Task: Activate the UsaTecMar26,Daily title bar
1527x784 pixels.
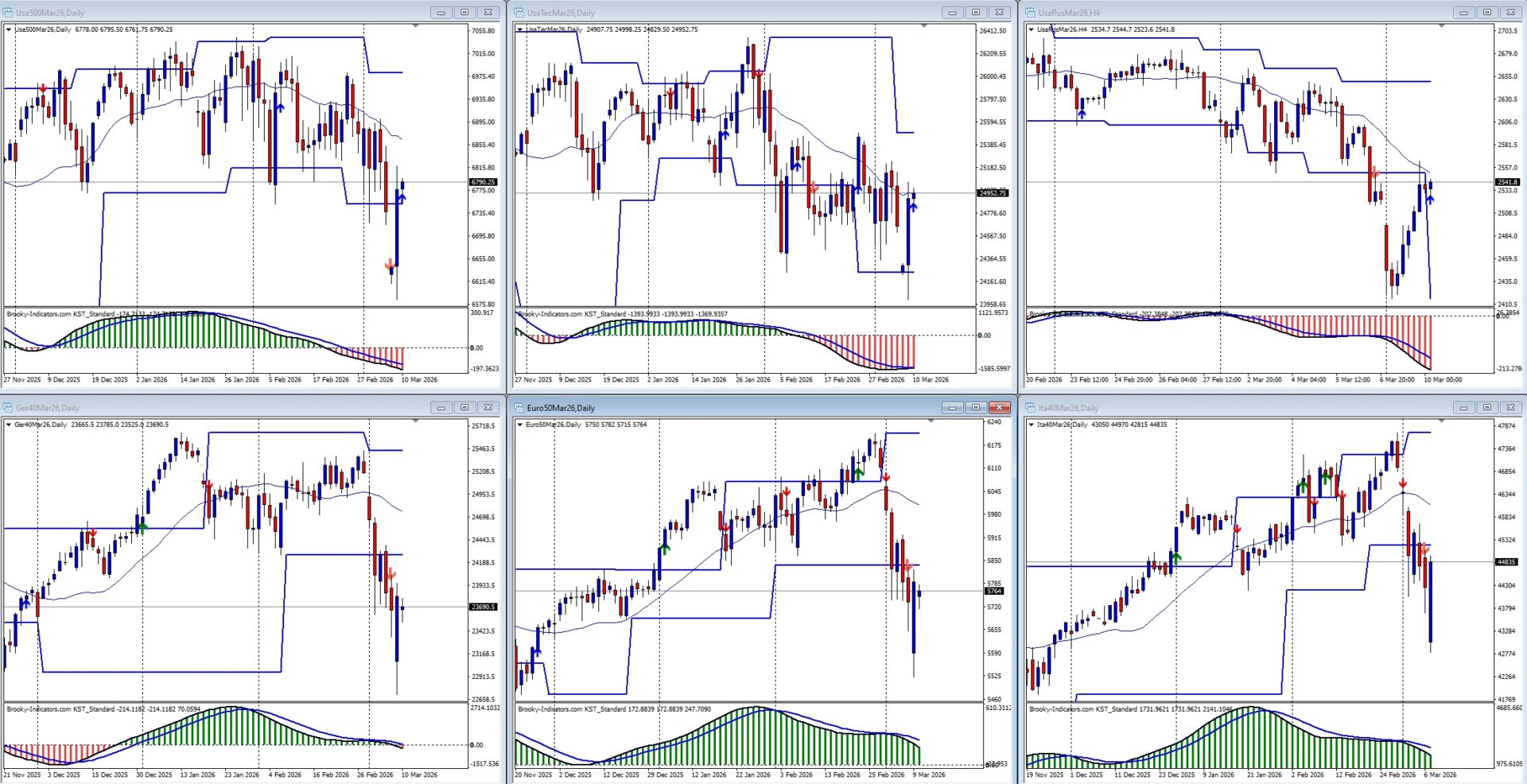Action: point(716,13)
